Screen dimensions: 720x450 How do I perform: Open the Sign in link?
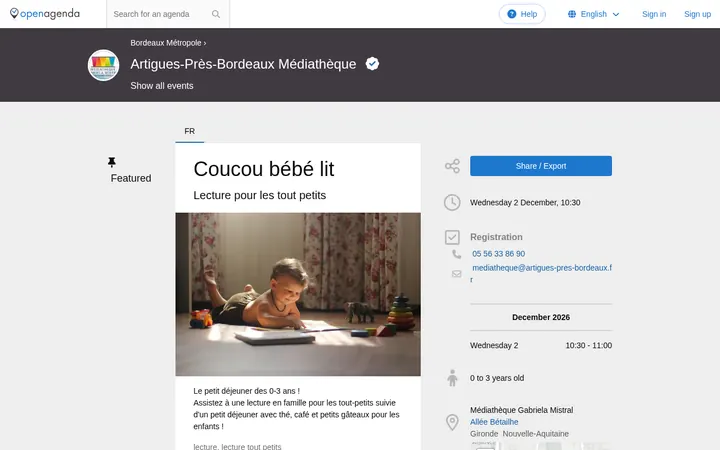point(654,14)
